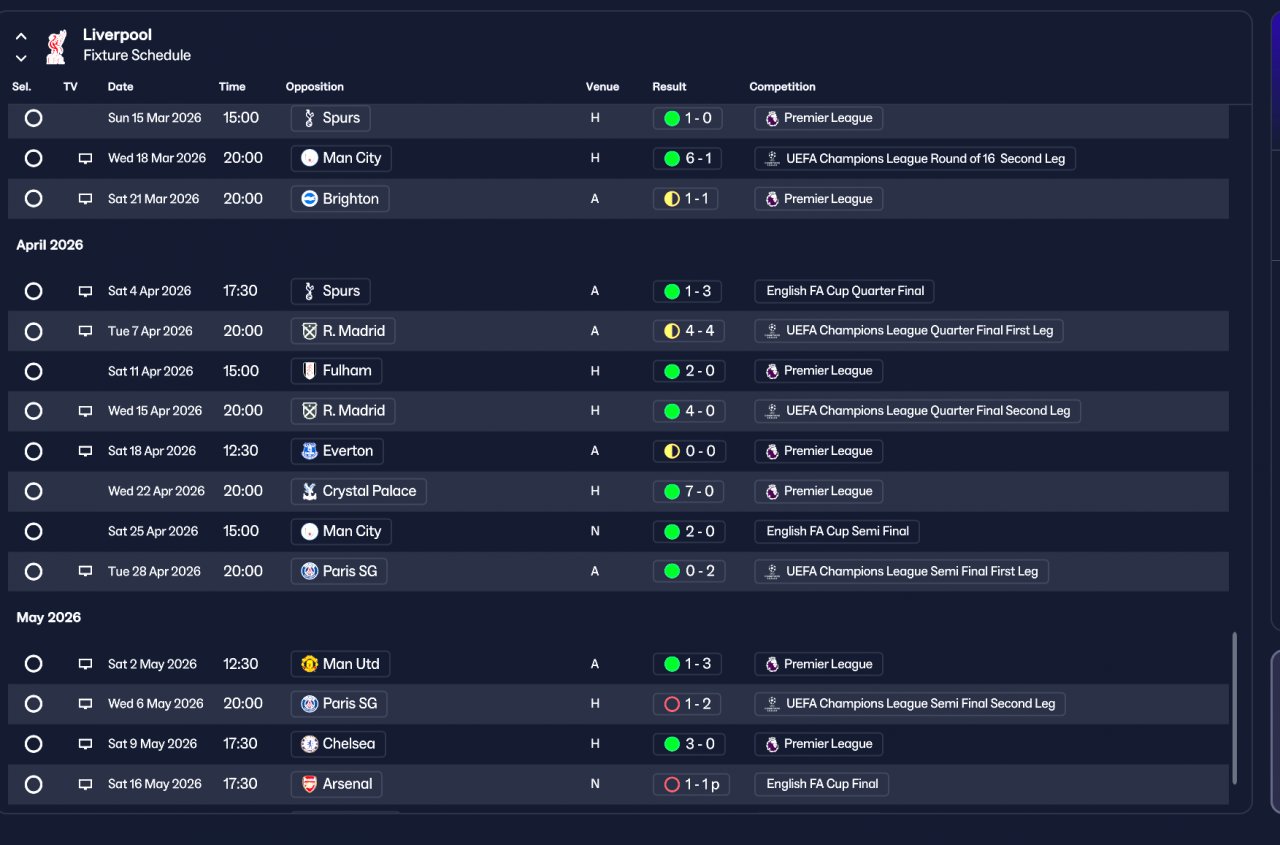This screenshot has height=845, width=1280.
Task: Click TV icon on Paris SG 28 Apr row
Action: pos(85,572)
